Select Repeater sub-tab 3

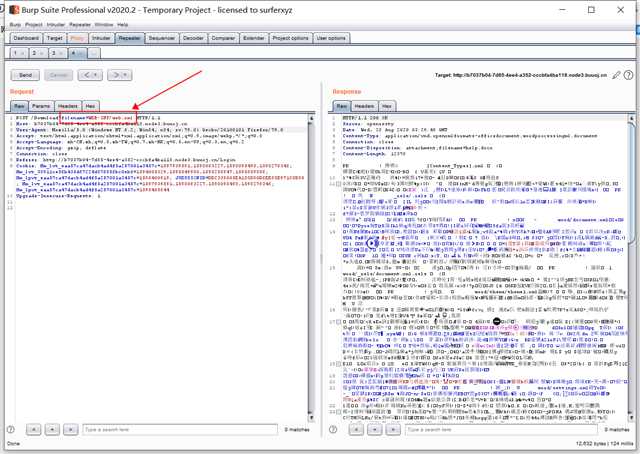[x=57, y=53]
